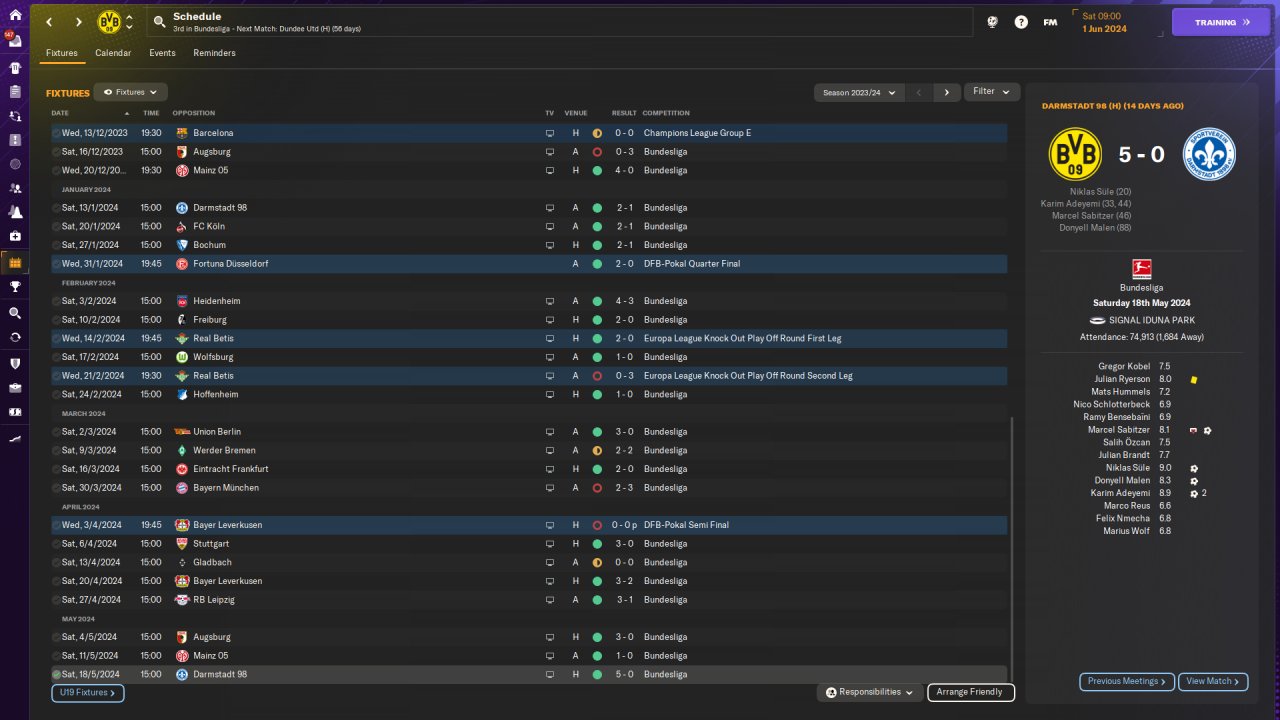Navigate back with the left arrow
The image size is (1280, 720).
49,22
